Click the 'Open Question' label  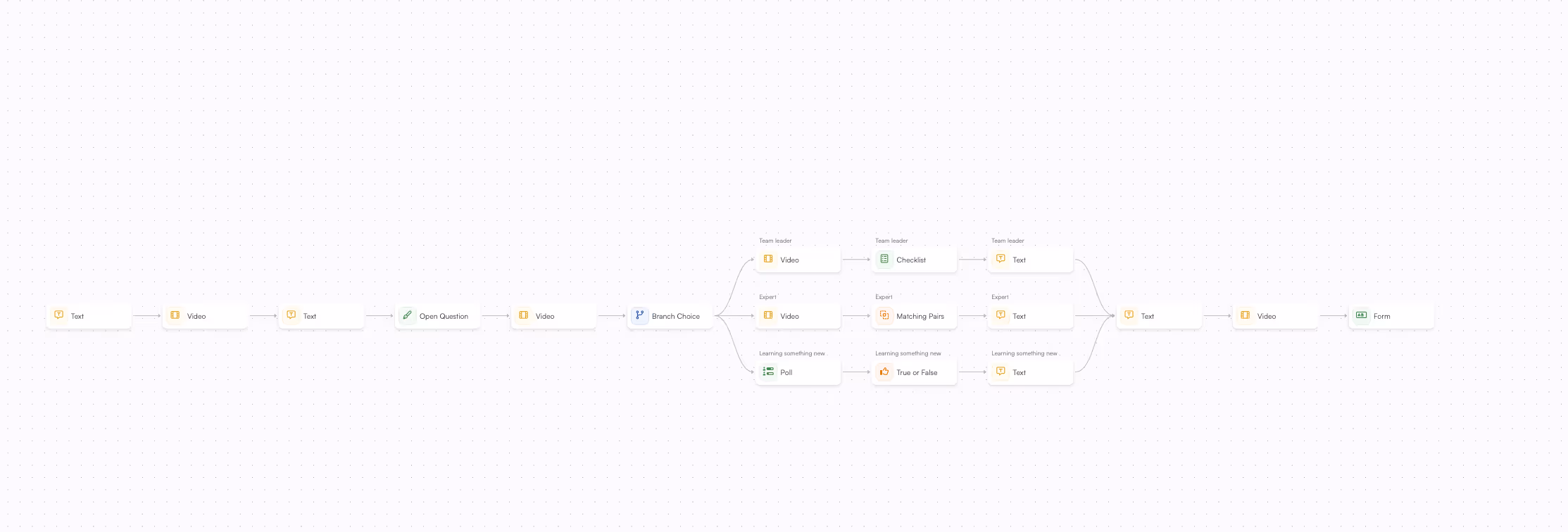pyautogui.click(x=444, y=317)
